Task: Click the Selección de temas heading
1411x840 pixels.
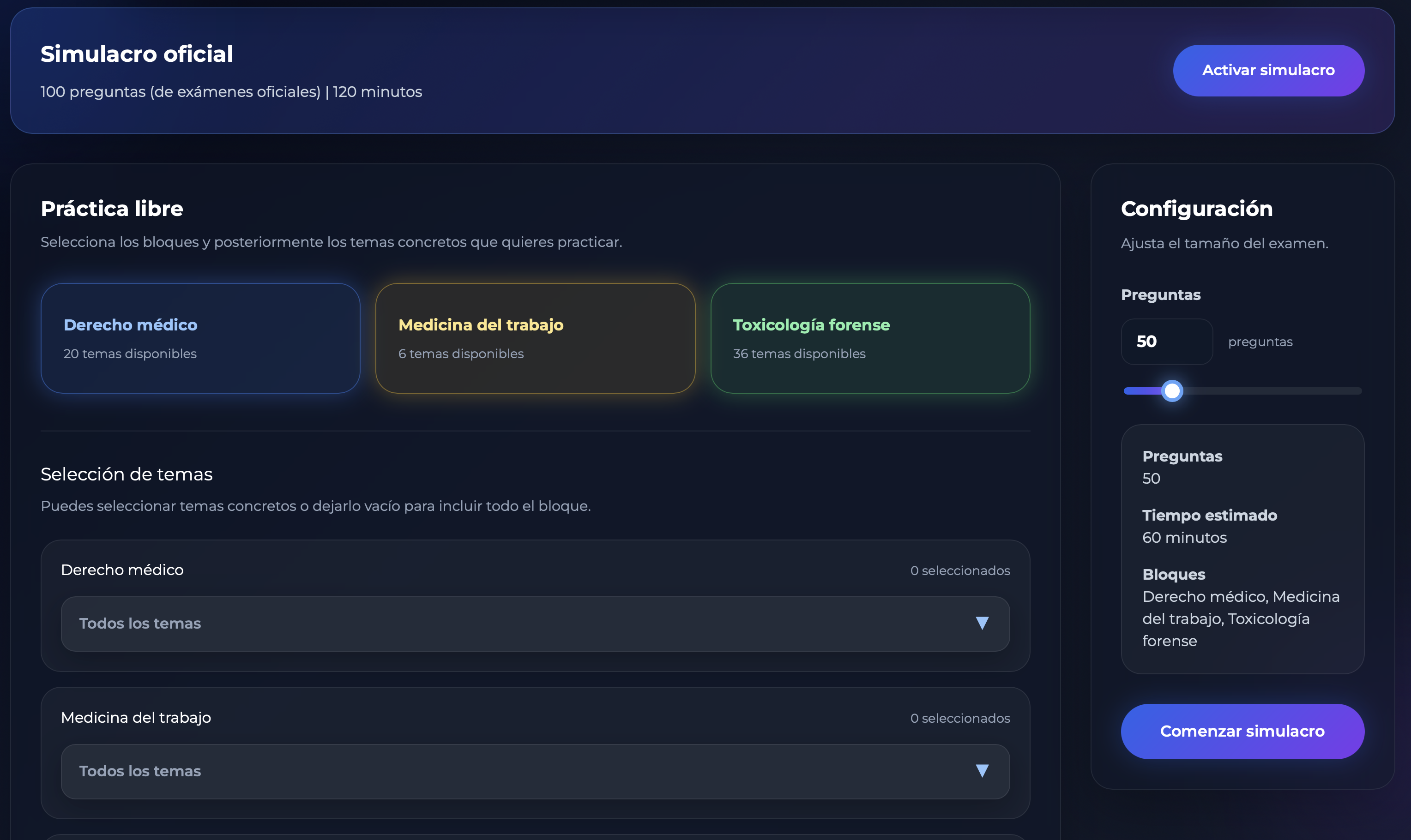Action: [127, 474]
